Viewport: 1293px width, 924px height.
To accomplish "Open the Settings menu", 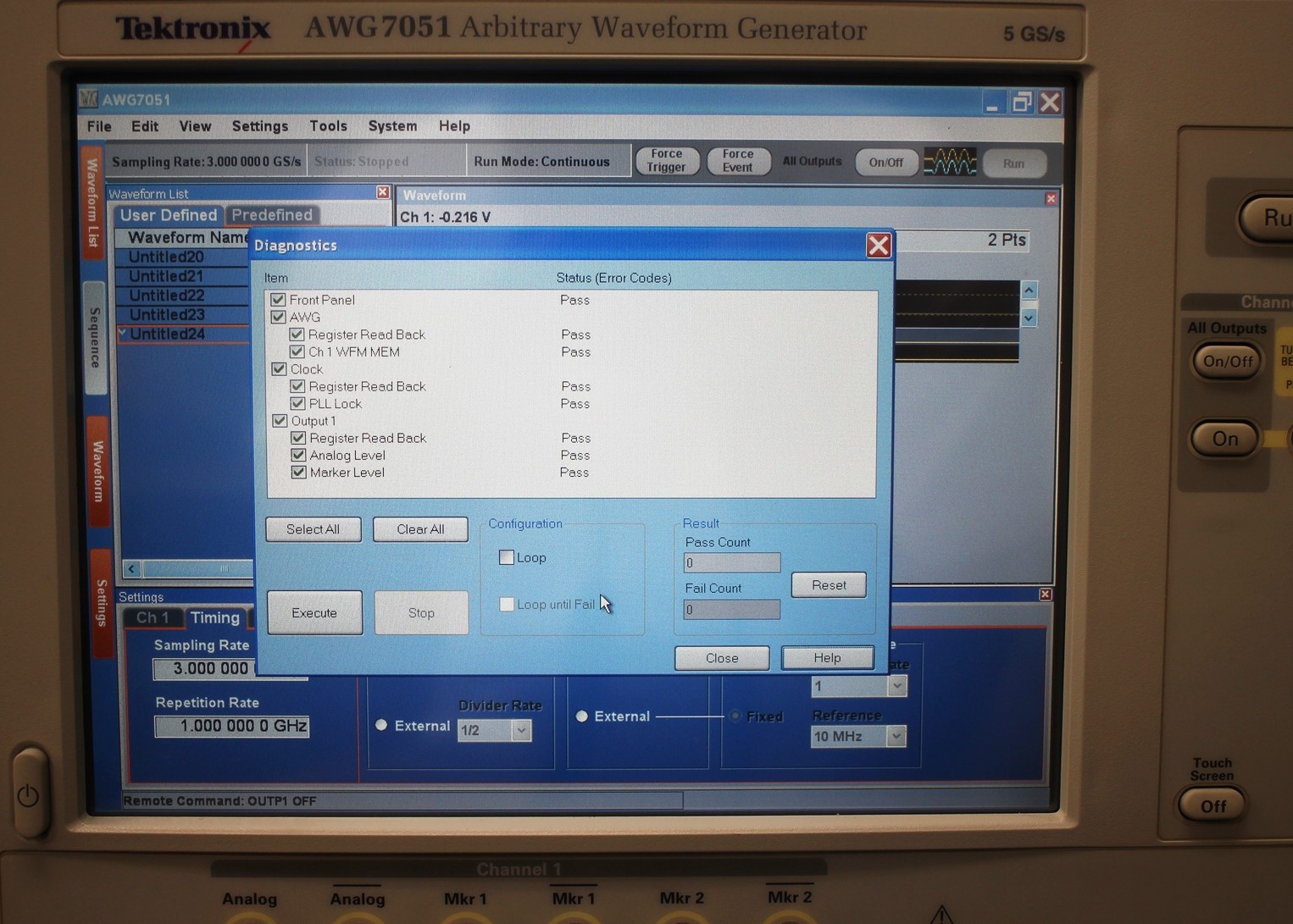I will (x=260, y=126).
